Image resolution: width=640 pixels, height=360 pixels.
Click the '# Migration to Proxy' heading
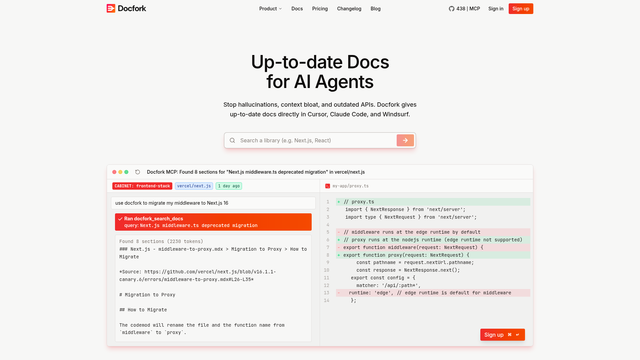(147, 295)
